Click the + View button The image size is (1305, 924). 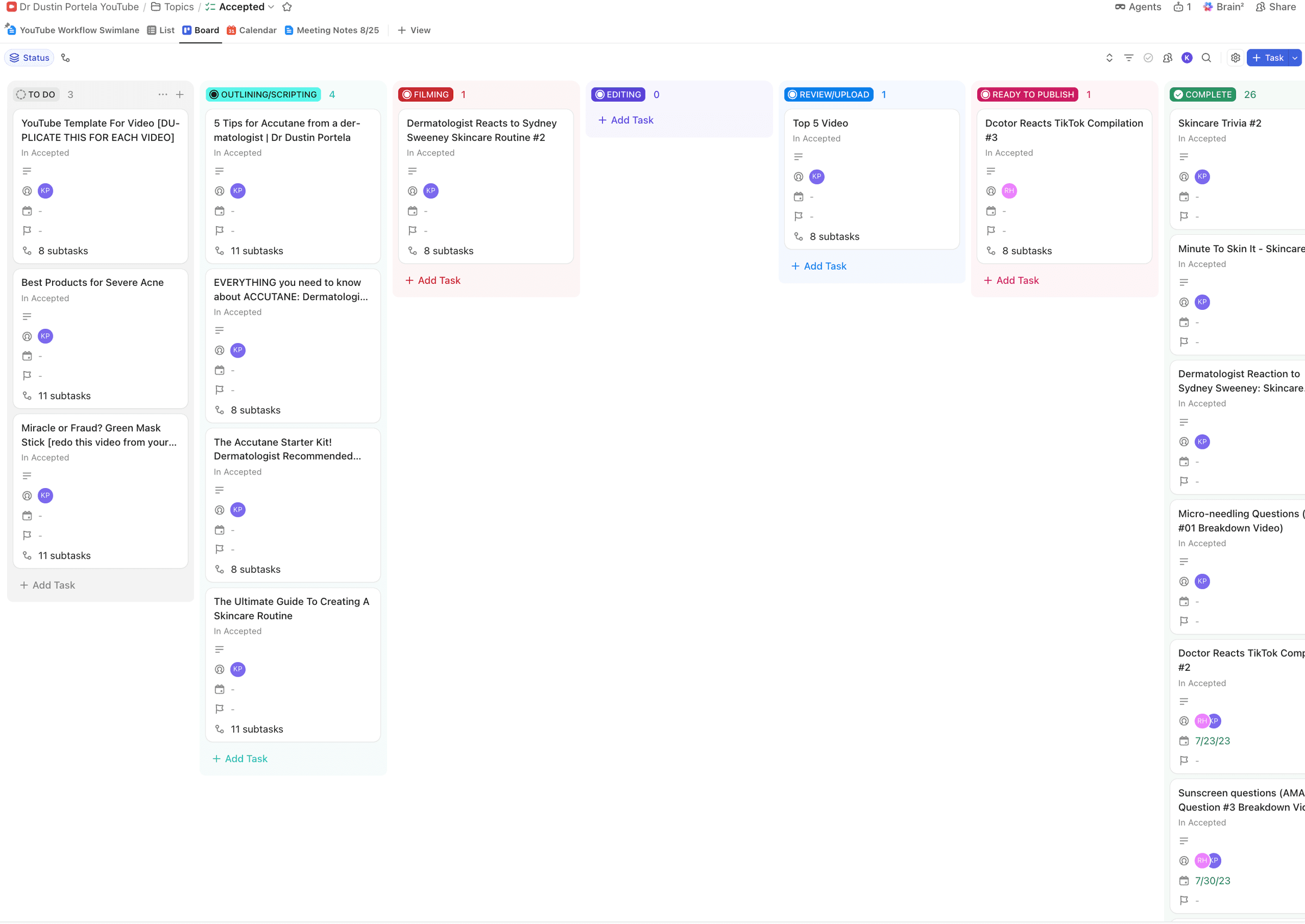click(414, 30)
